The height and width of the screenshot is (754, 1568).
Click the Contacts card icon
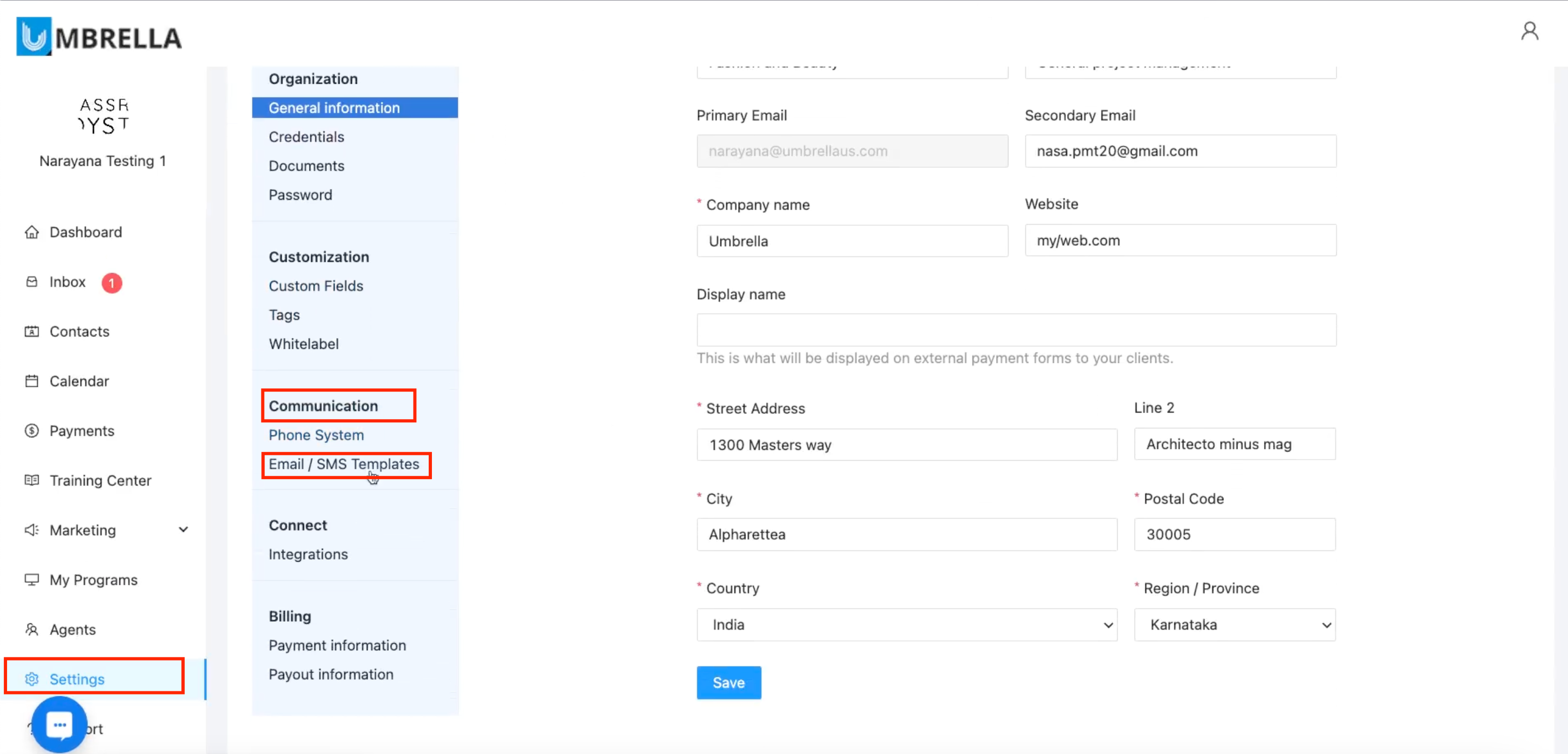pos(32,331)
